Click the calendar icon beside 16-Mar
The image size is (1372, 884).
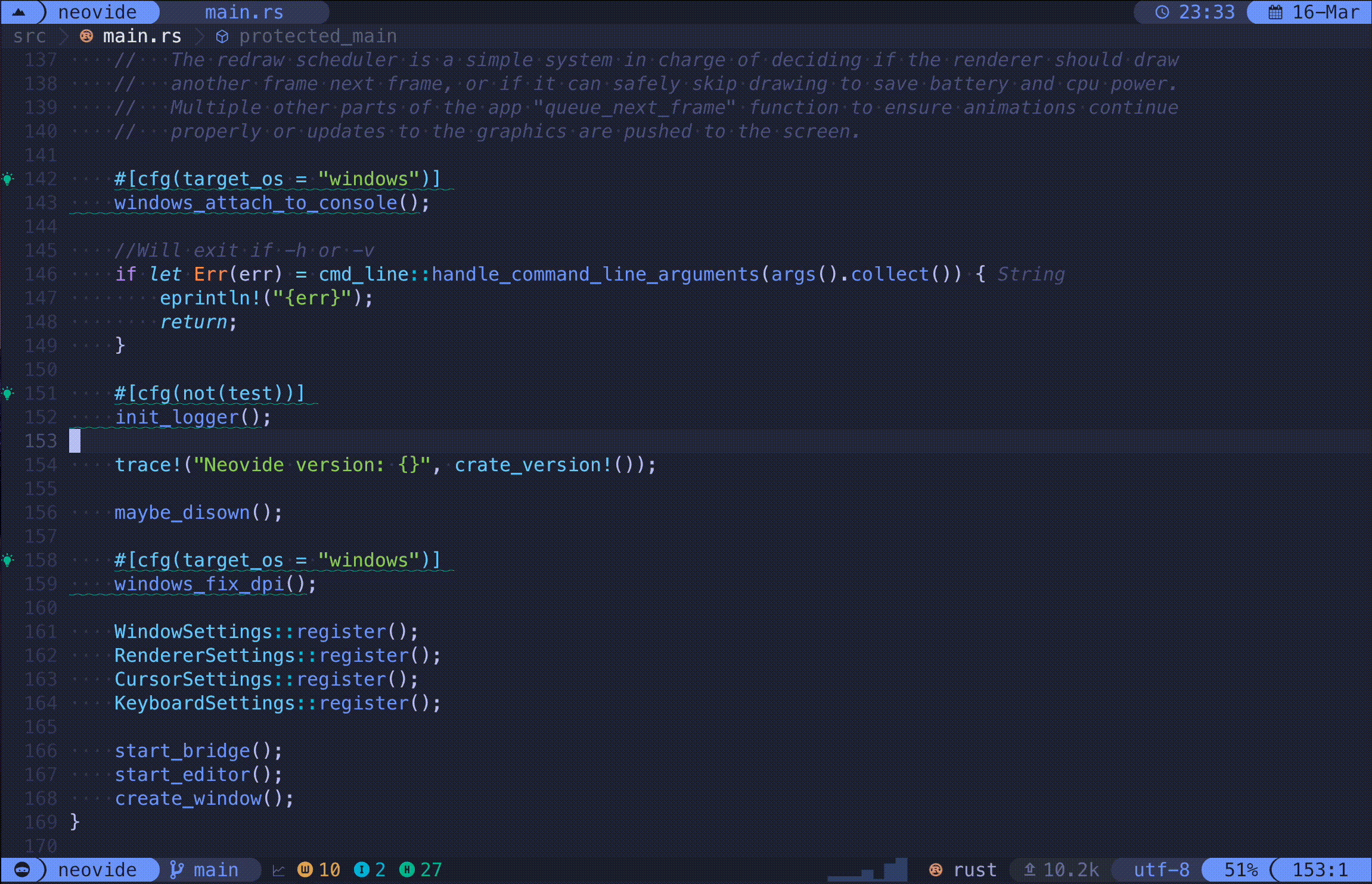coord(1275,12)
